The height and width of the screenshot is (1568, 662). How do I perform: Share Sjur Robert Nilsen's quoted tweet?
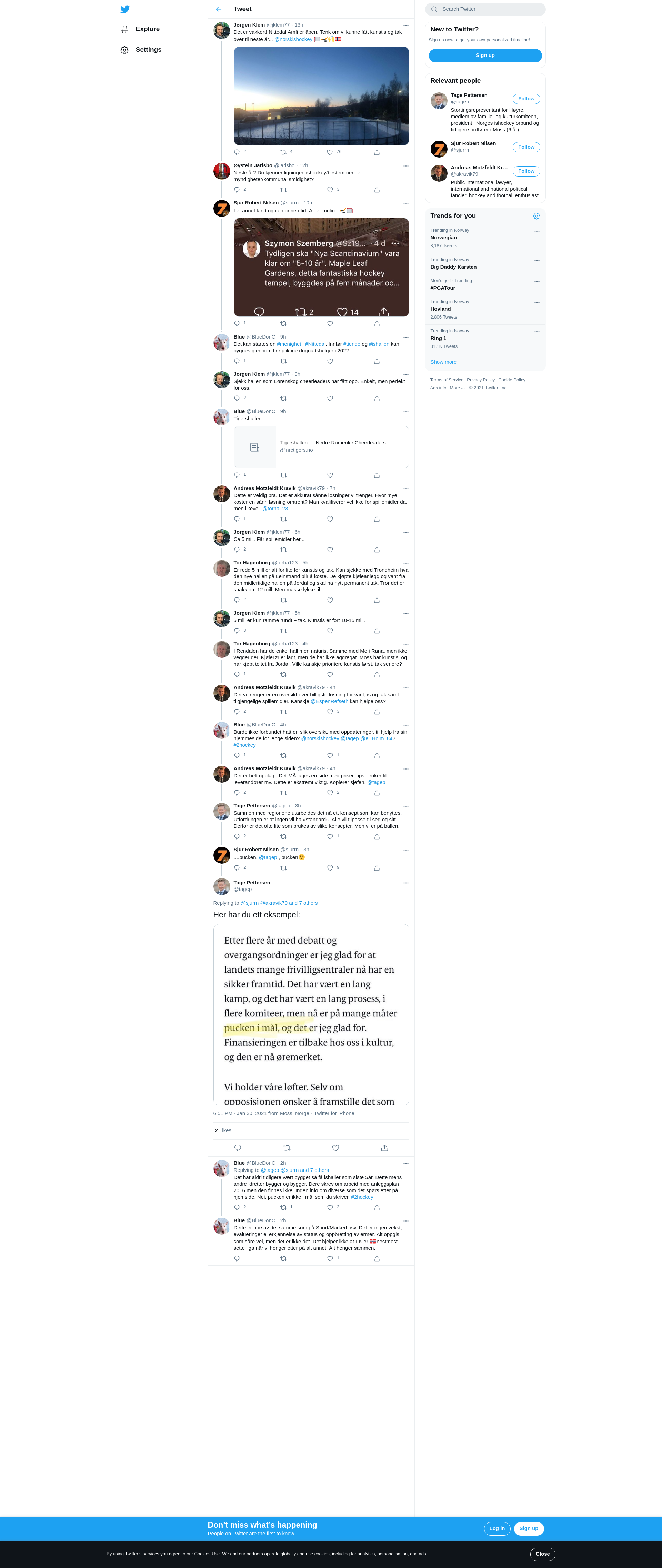point(377,324)
